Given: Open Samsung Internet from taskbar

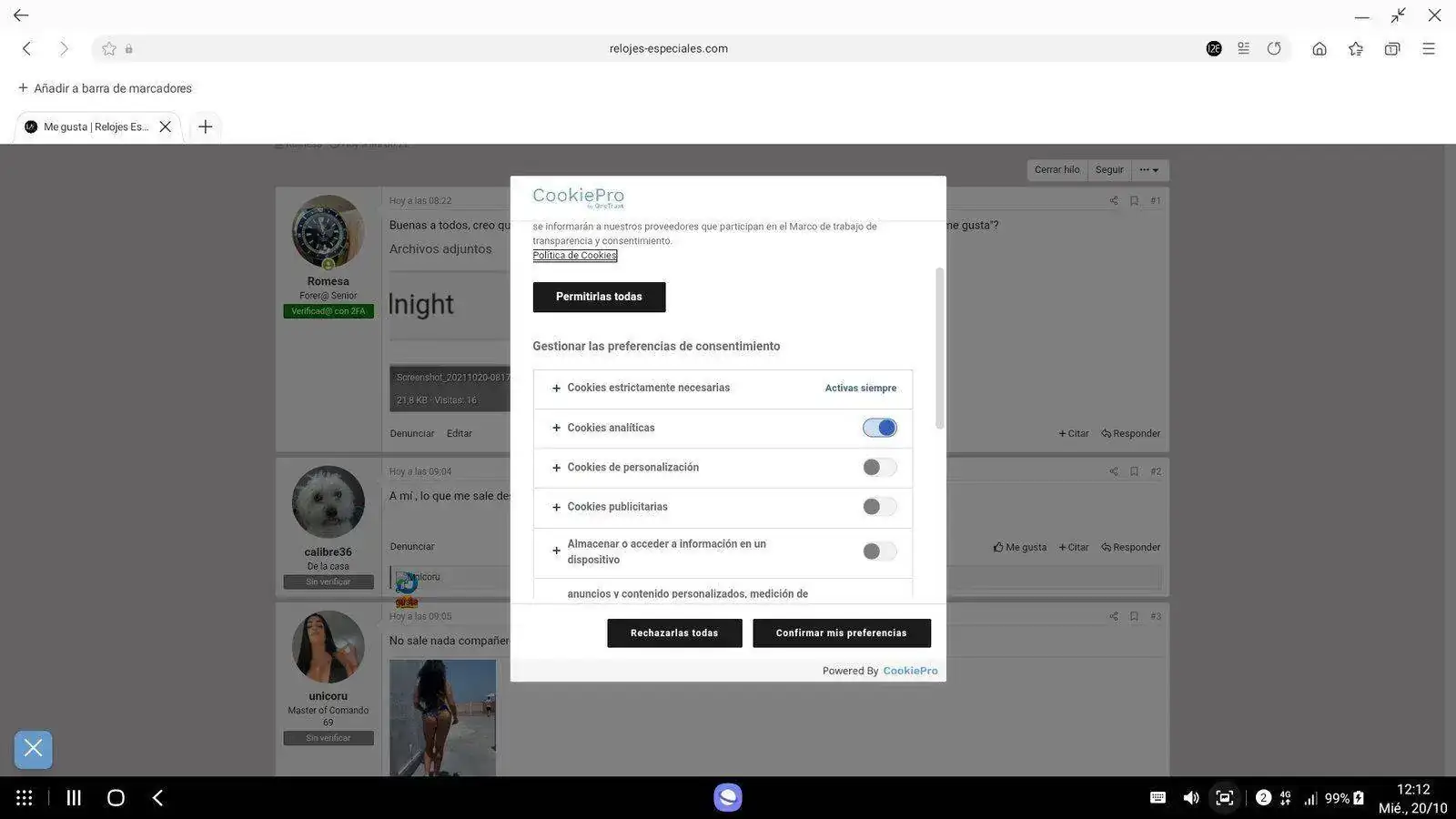Looking at the screenshot, I should (728, 798).
